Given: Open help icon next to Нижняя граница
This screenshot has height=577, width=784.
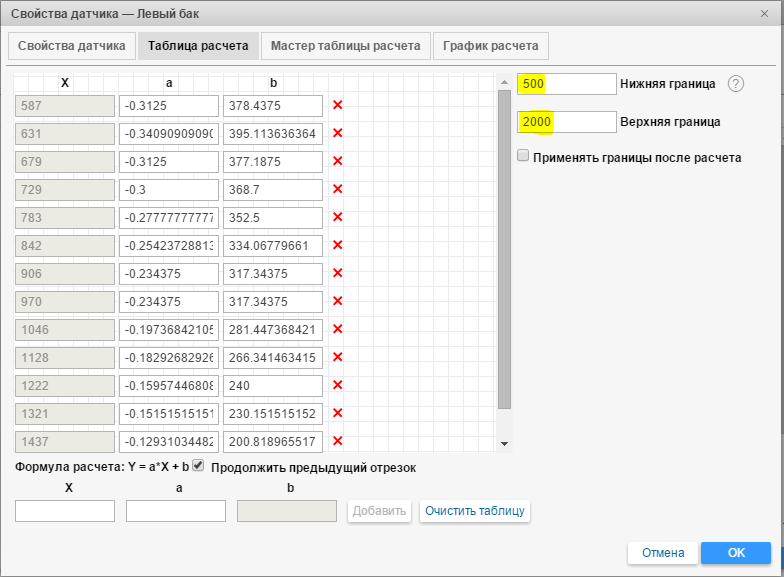Looking at the screenshot, I should point(736,84).
